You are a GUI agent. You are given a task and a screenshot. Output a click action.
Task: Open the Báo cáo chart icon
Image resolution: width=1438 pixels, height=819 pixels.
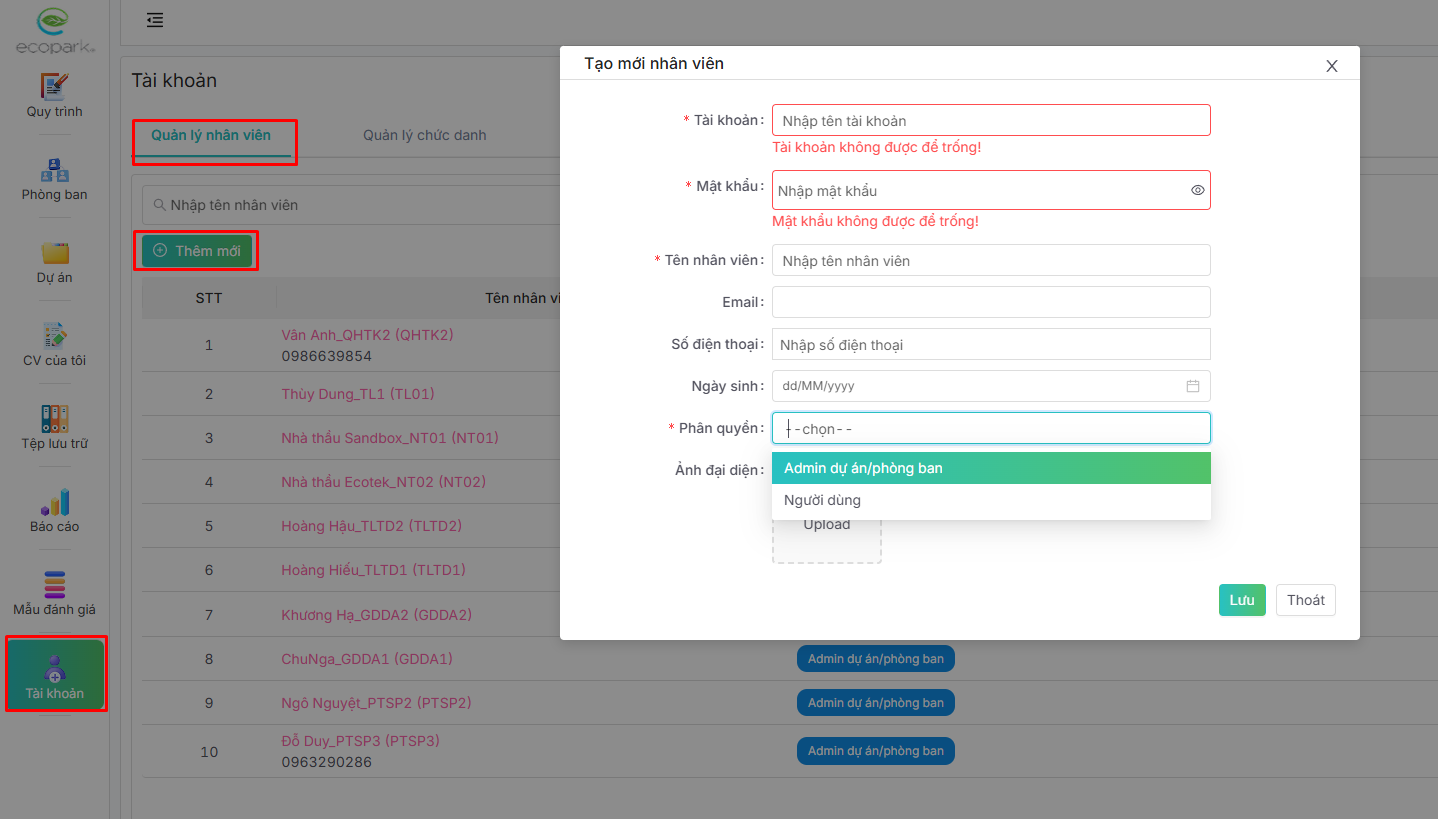pos(54,502)
